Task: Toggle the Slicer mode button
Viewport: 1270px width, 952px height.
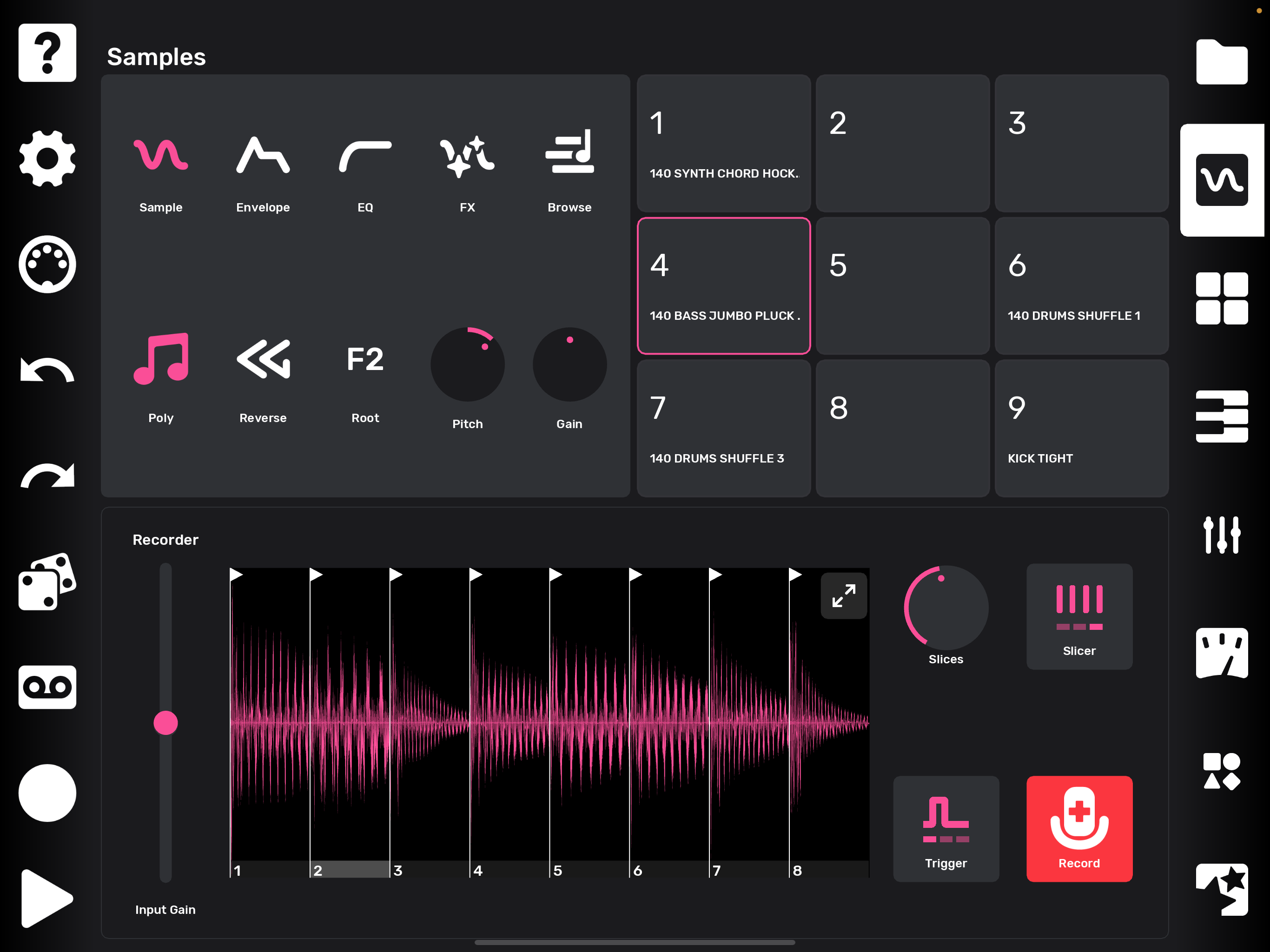Action: pos(1079,617)
